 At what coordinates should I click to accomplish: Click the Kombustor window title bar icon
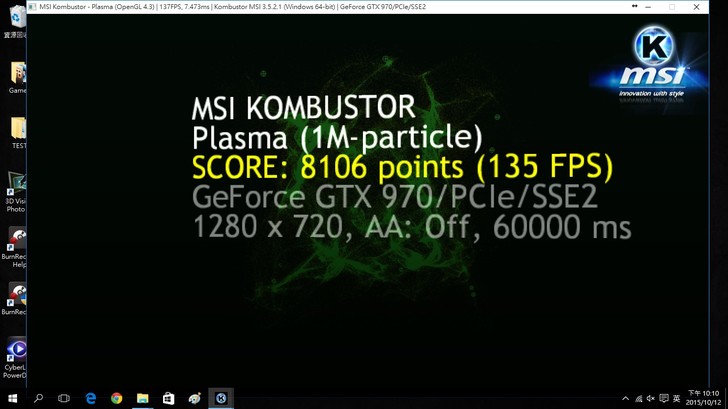(x=32, y=7)
